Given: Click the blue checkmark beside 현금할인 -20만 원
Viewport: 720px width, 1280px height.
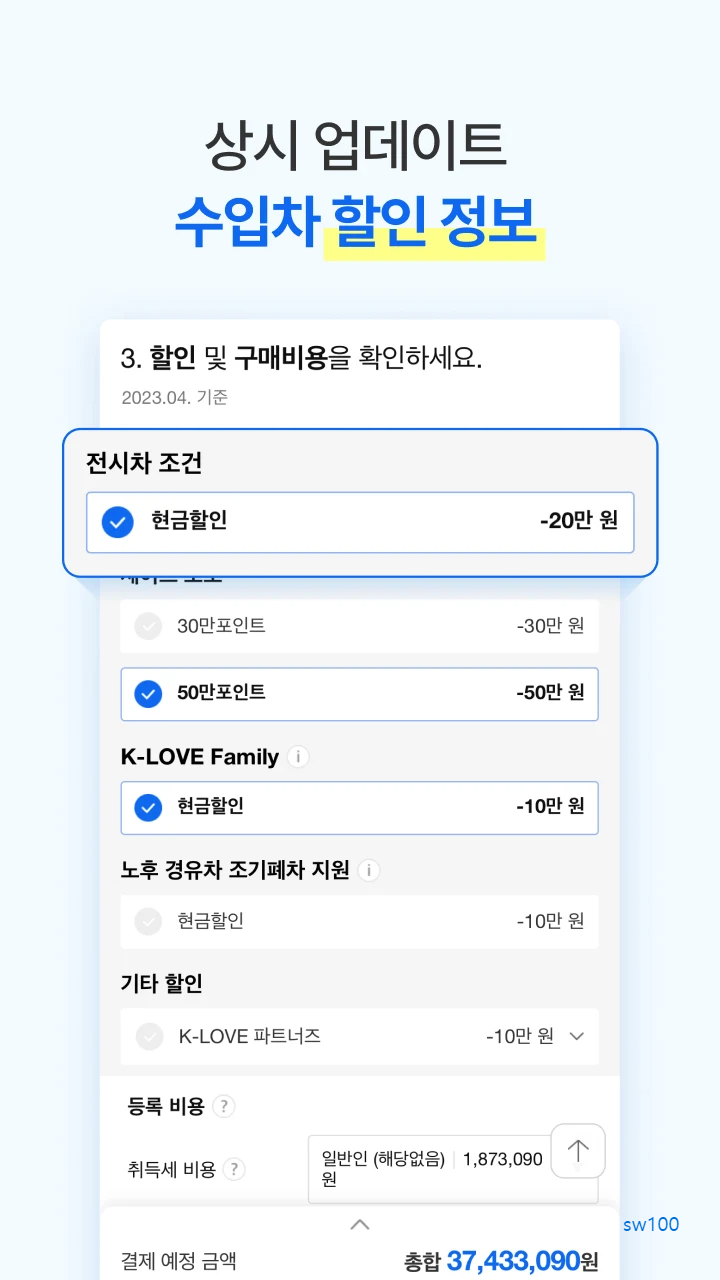Looking at the screenshot, I should tap(117, 522).
